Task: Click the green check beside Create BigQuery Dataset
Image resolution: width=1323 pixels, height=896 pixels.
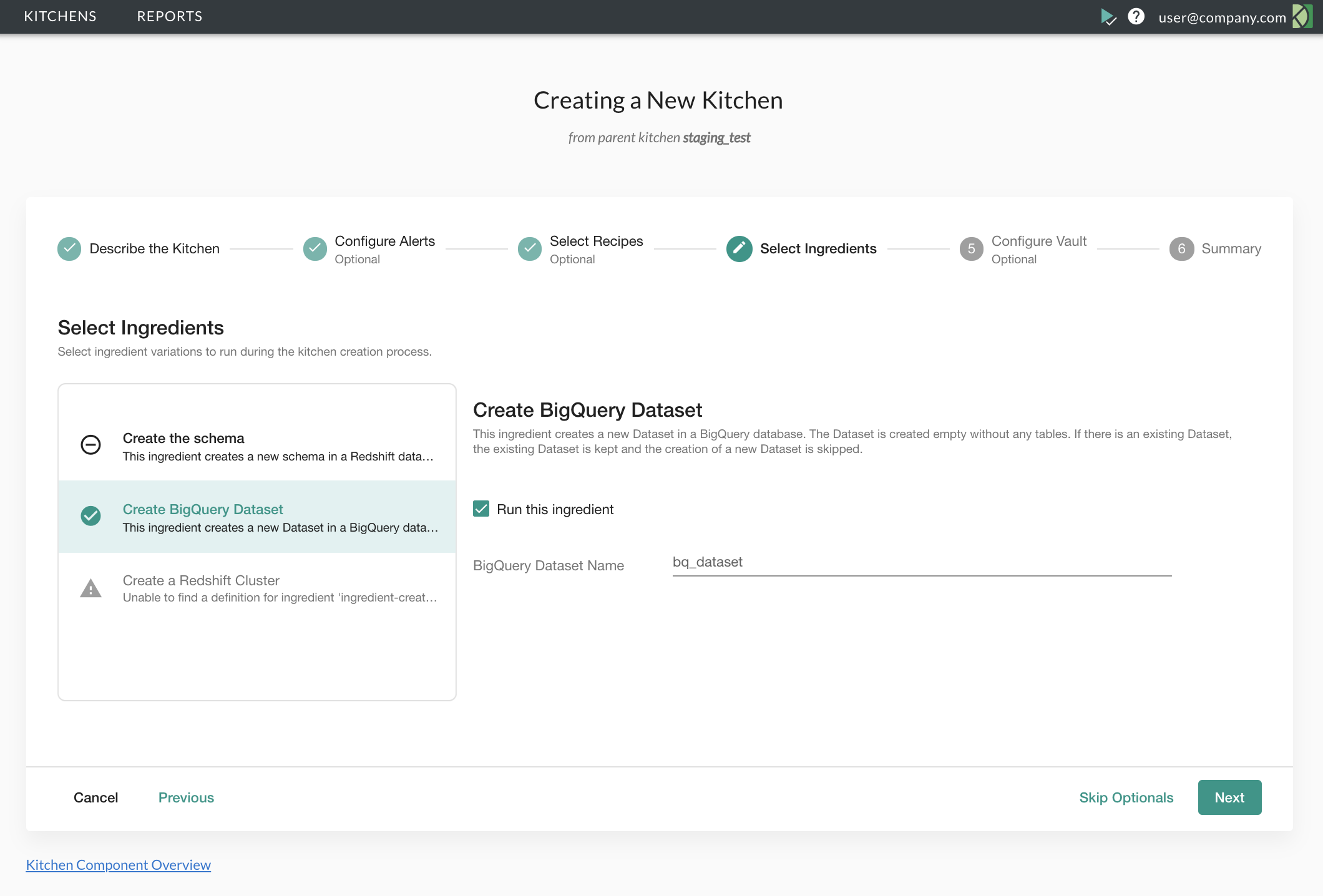Action: coord(91,516)
